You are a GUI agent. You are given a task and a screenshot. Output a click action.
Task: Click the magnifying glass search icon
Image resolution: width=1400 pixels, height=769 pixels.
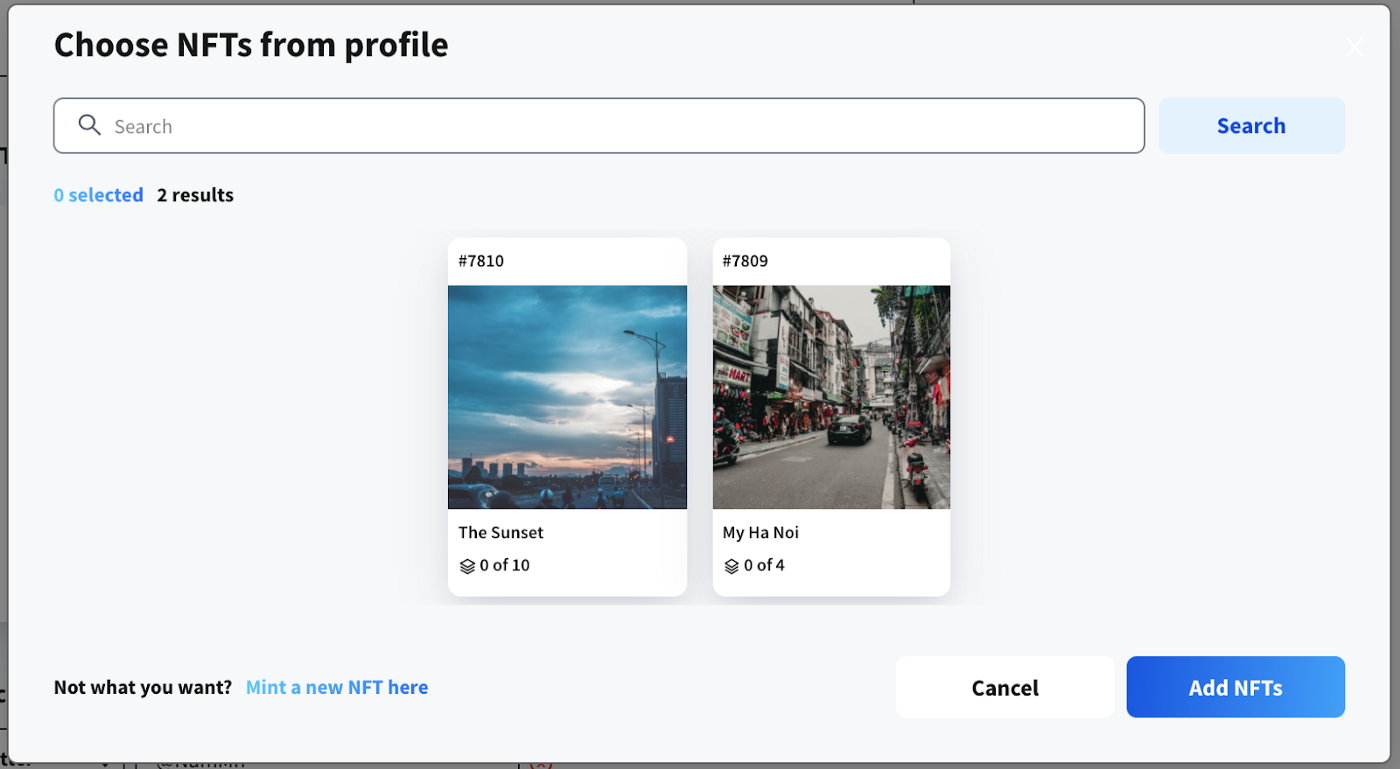tap(90, 125)
